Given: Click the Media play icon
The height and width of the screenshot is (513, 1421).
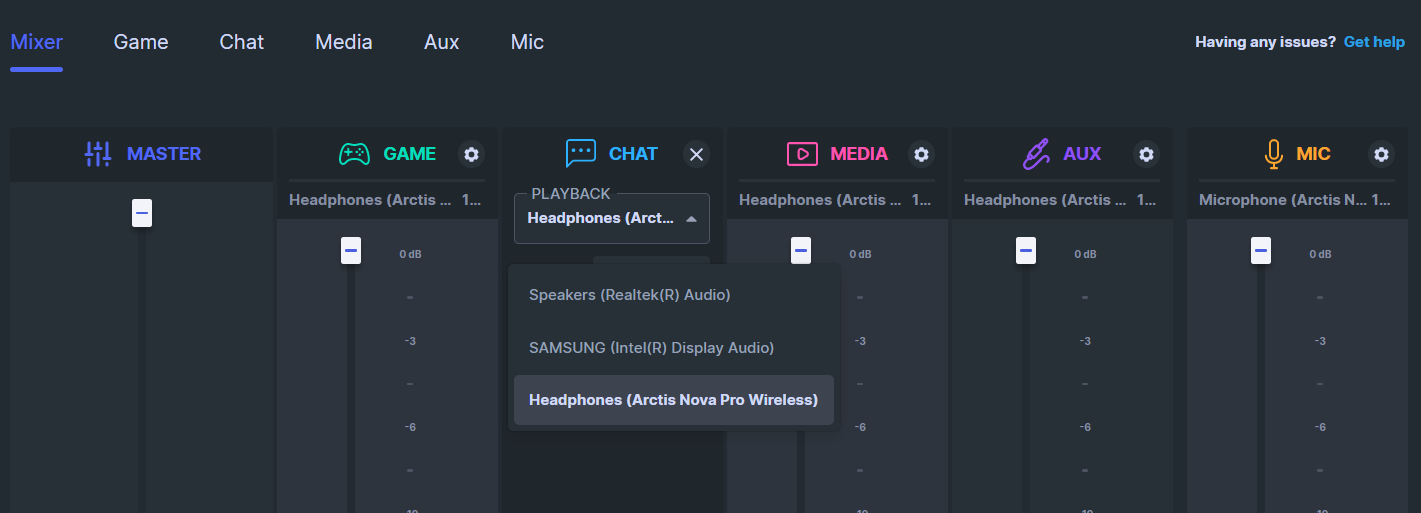Looking at the screenshot, I should tap(802, 154).
